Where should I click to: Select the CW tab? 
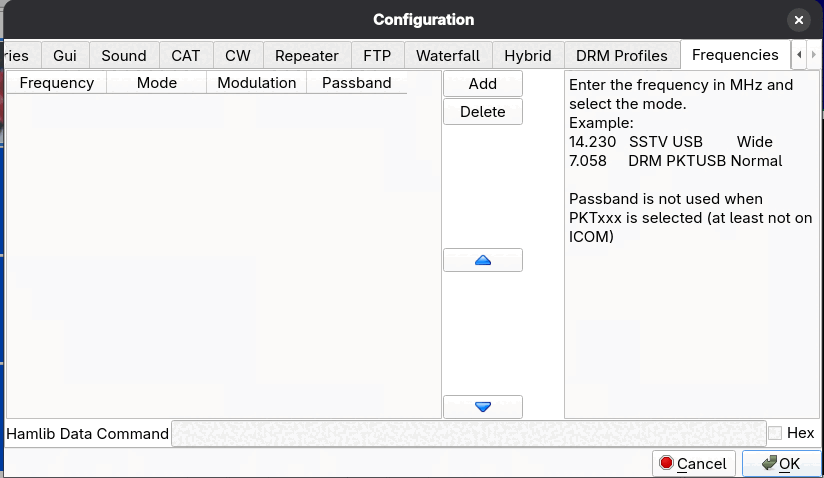coord(238,56)
